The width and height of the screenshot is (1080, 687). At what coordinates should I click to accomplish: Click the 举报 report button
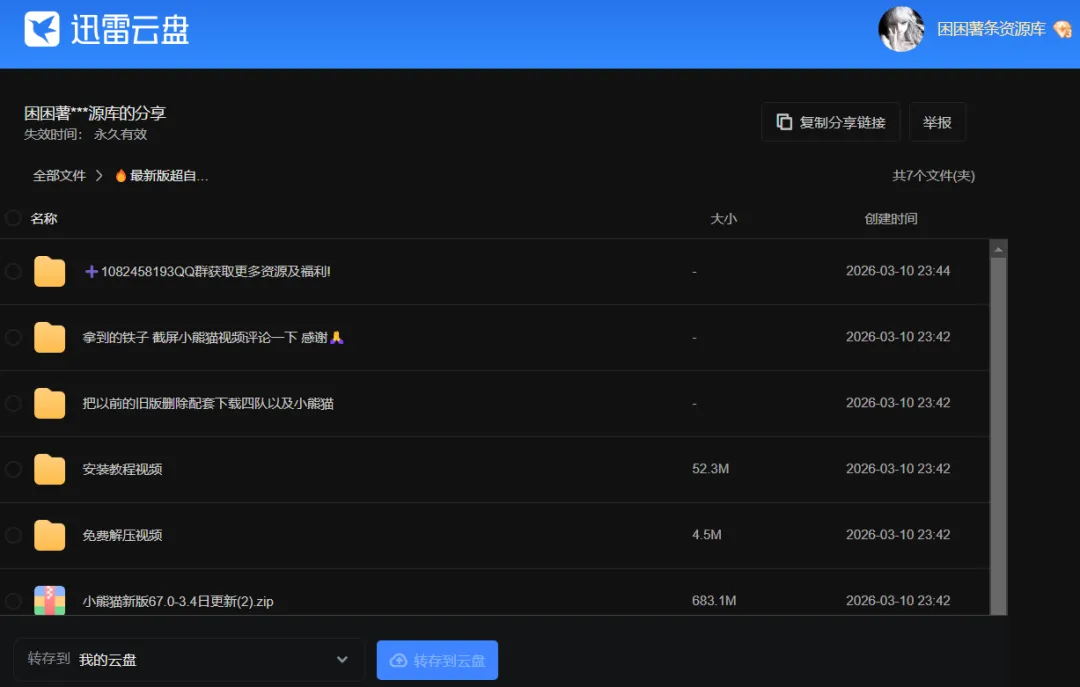coord(937,122)
